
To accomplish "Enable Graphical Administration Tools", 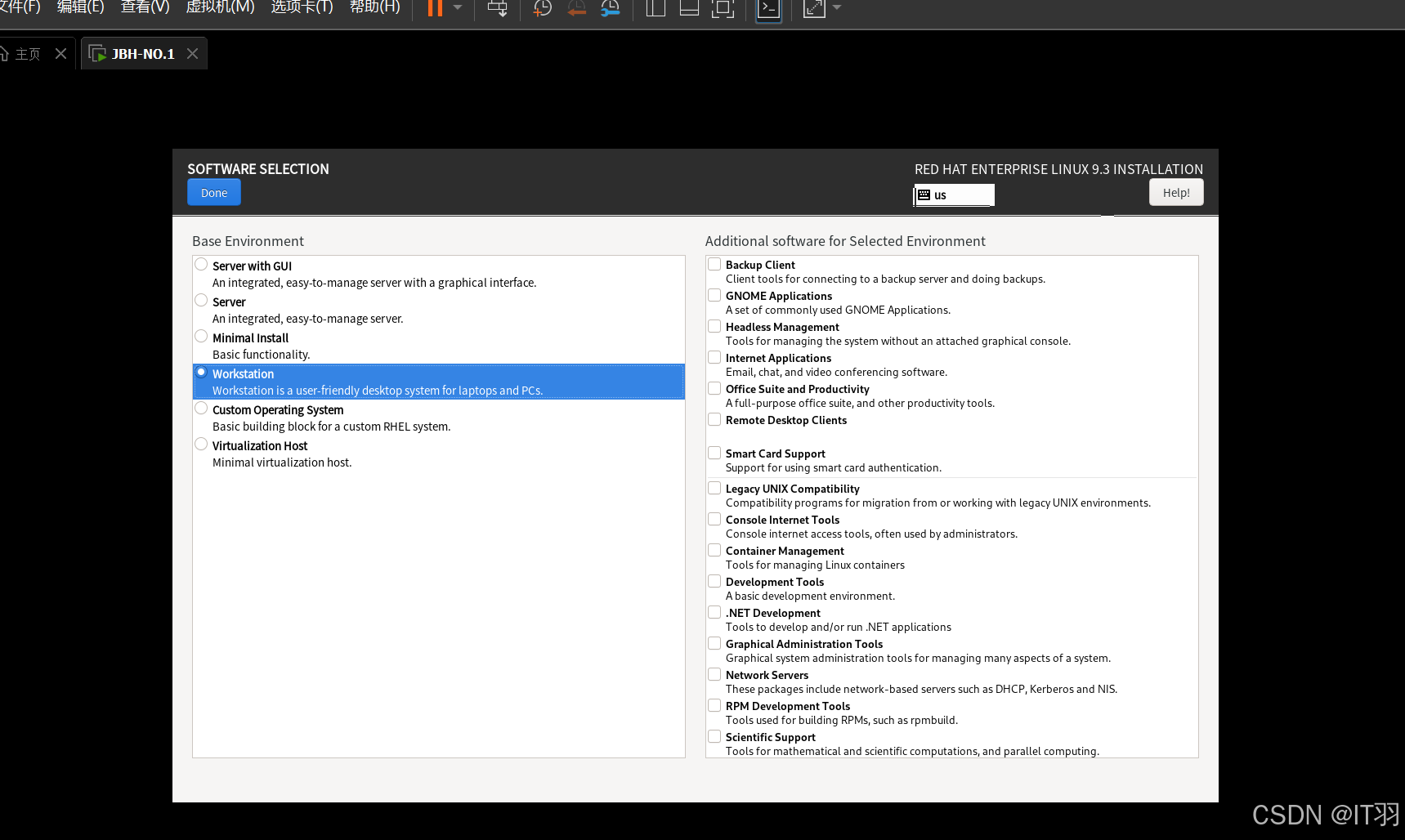I will click(x=714, y=643).
